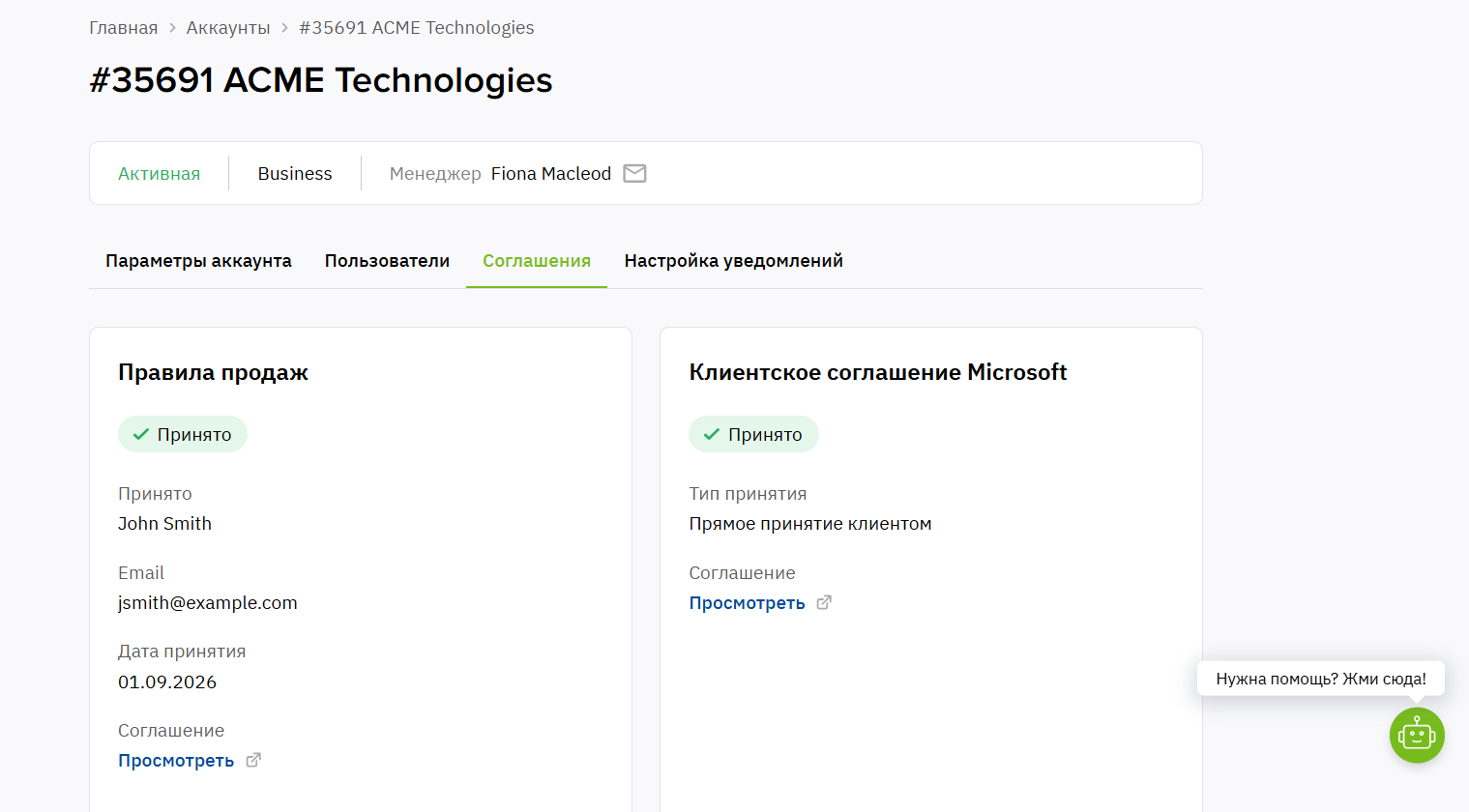This screenshot has height=812, width=1469.
Task: Click the Дата принятия label
Action: (182, 652)
